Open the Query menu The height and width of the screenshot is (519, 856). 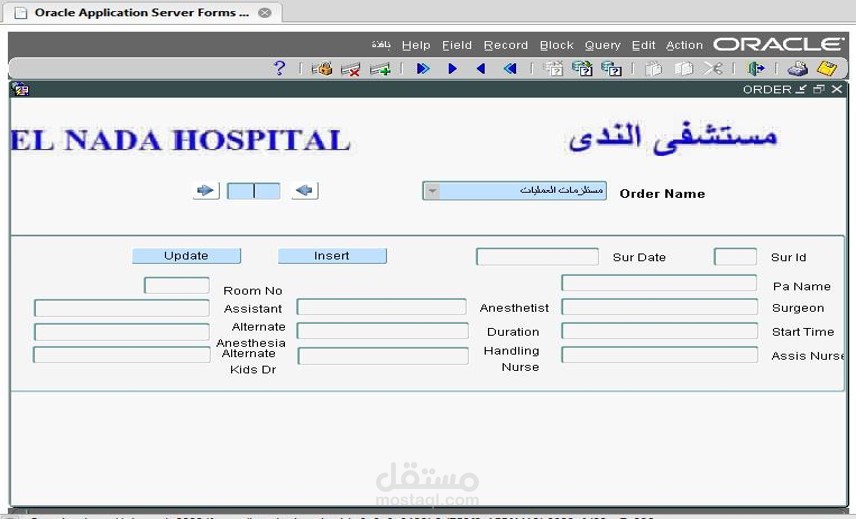pos(603,45)
